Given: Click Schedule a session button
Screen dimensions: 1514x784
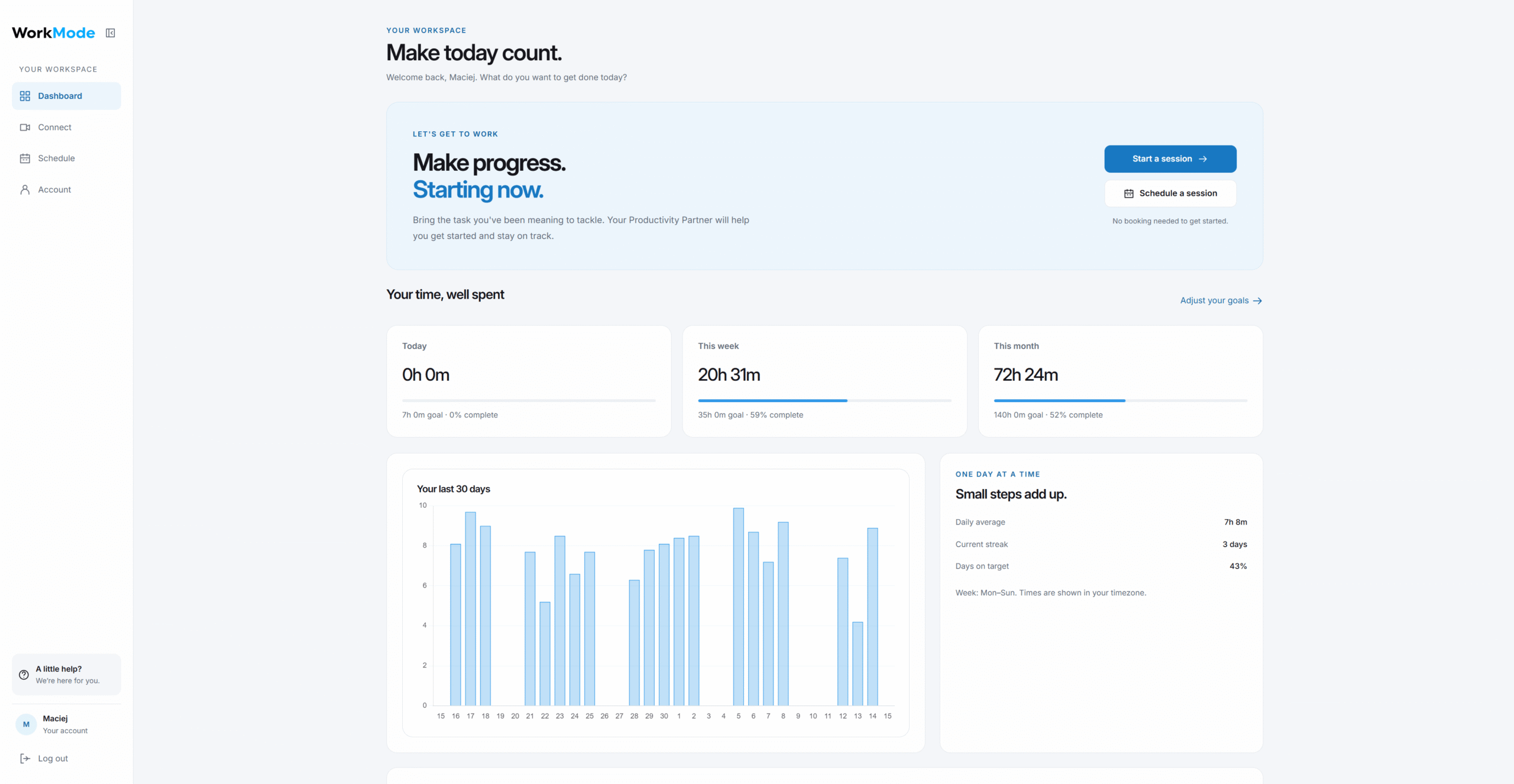Looking at the screenshot, I should [1170, 193].
